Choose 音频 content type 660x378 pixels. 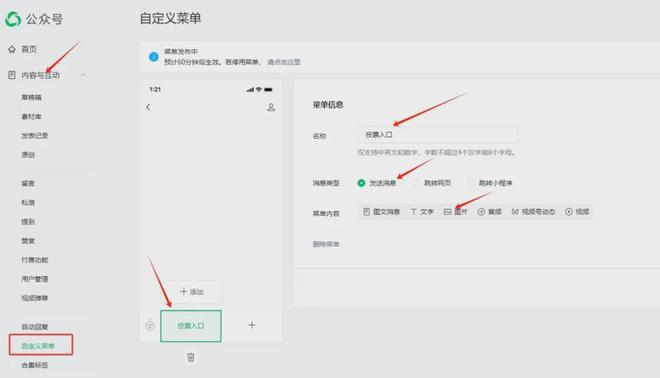(x=490, y=212)
